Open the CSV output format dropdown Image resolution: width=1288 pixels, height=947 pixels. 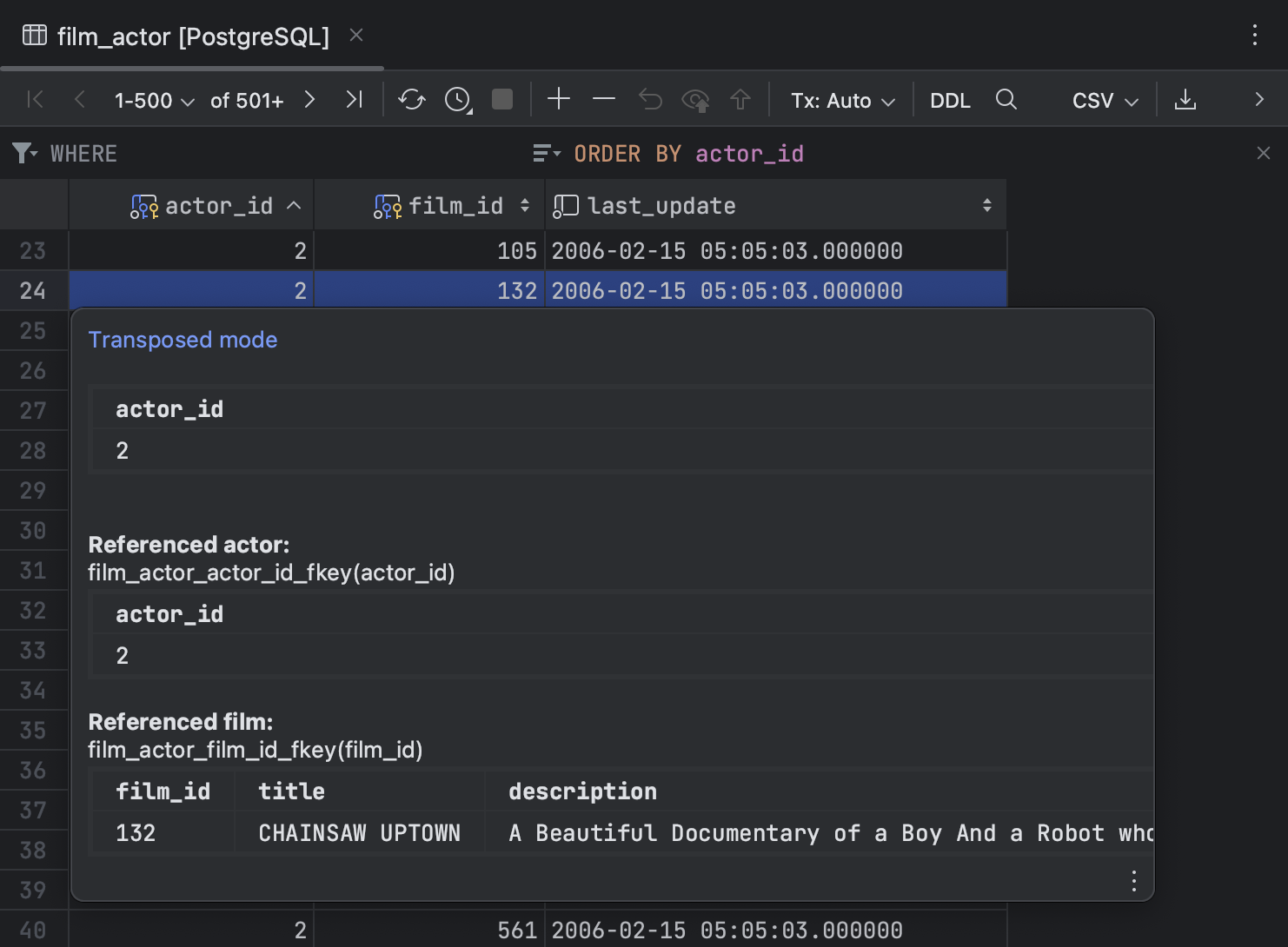[1102, 100]
